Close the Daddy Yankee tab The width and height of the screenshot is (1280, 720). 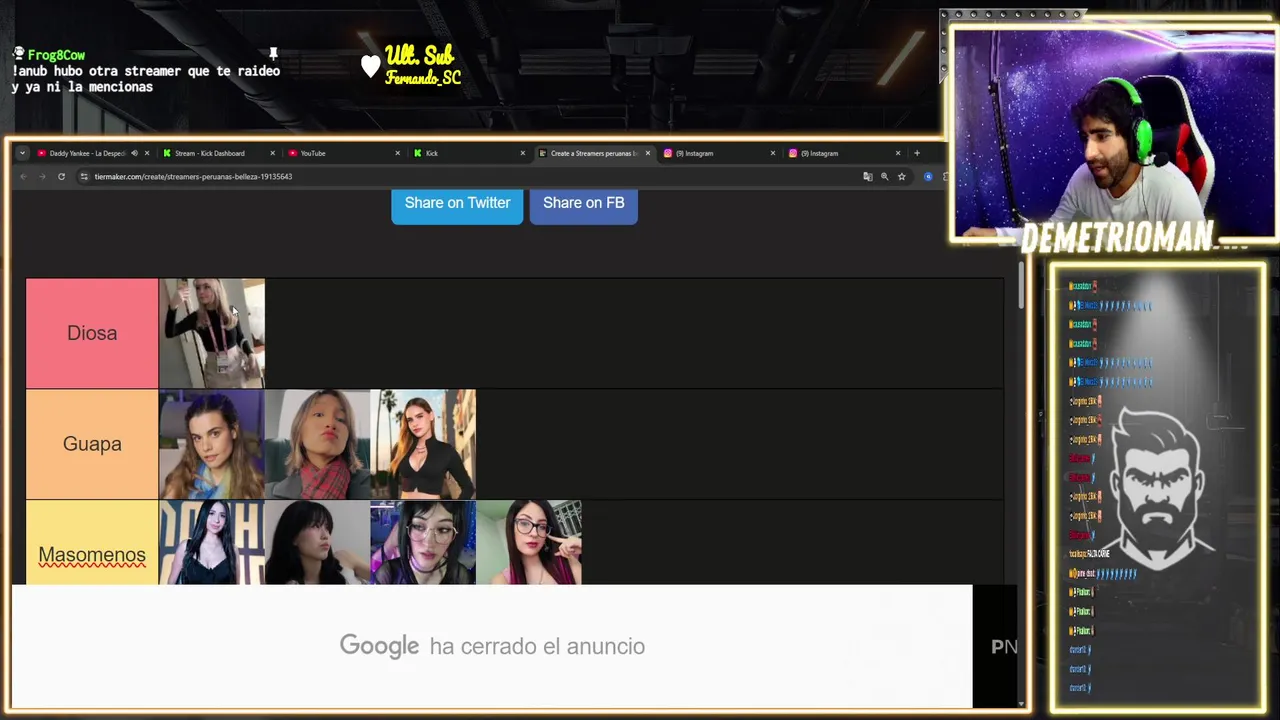click(147, 153)
